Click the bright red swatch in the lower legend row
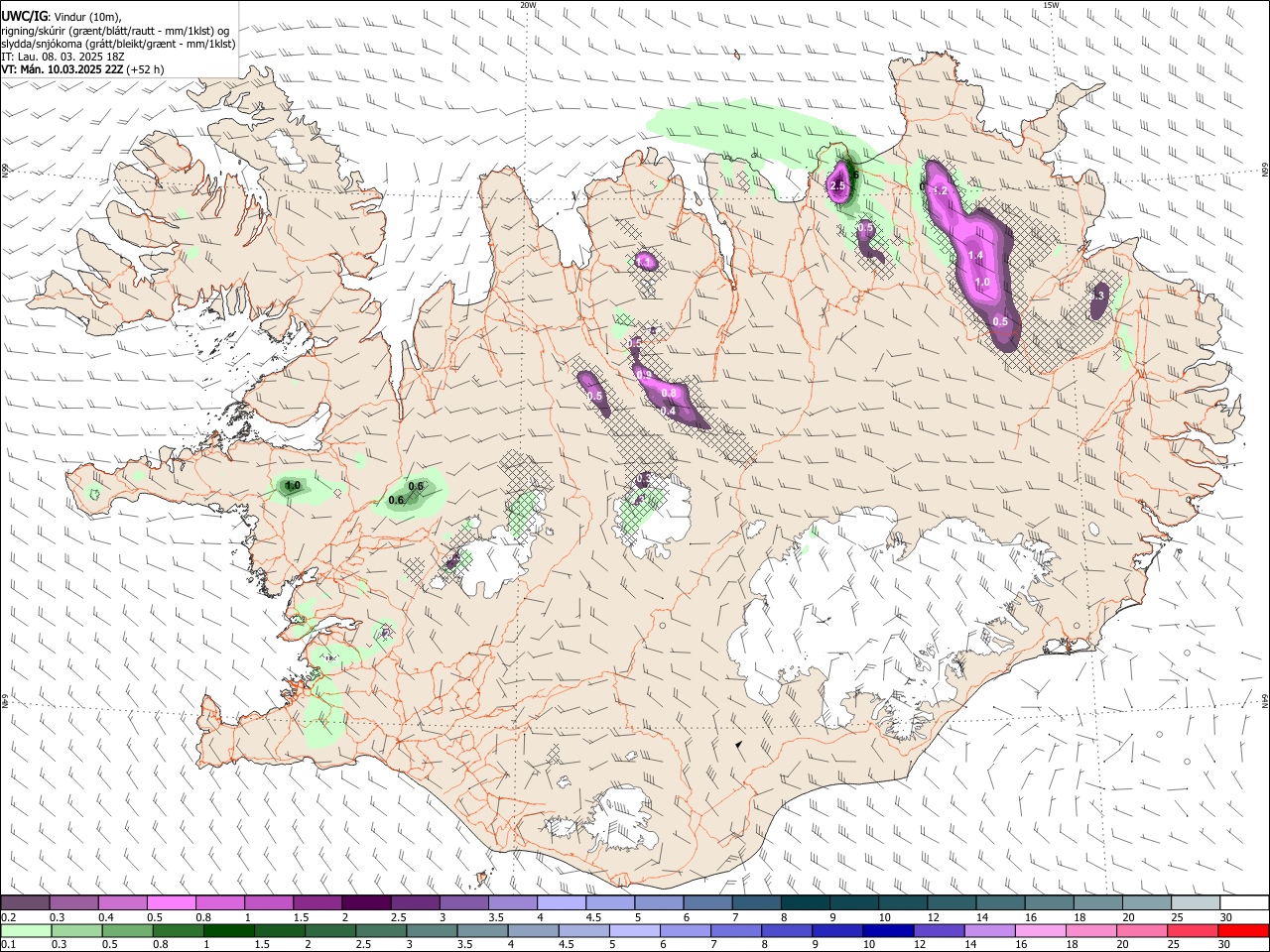Image resolution: width=1270 pixels, height=952 pixels. tap(1244, 931)
